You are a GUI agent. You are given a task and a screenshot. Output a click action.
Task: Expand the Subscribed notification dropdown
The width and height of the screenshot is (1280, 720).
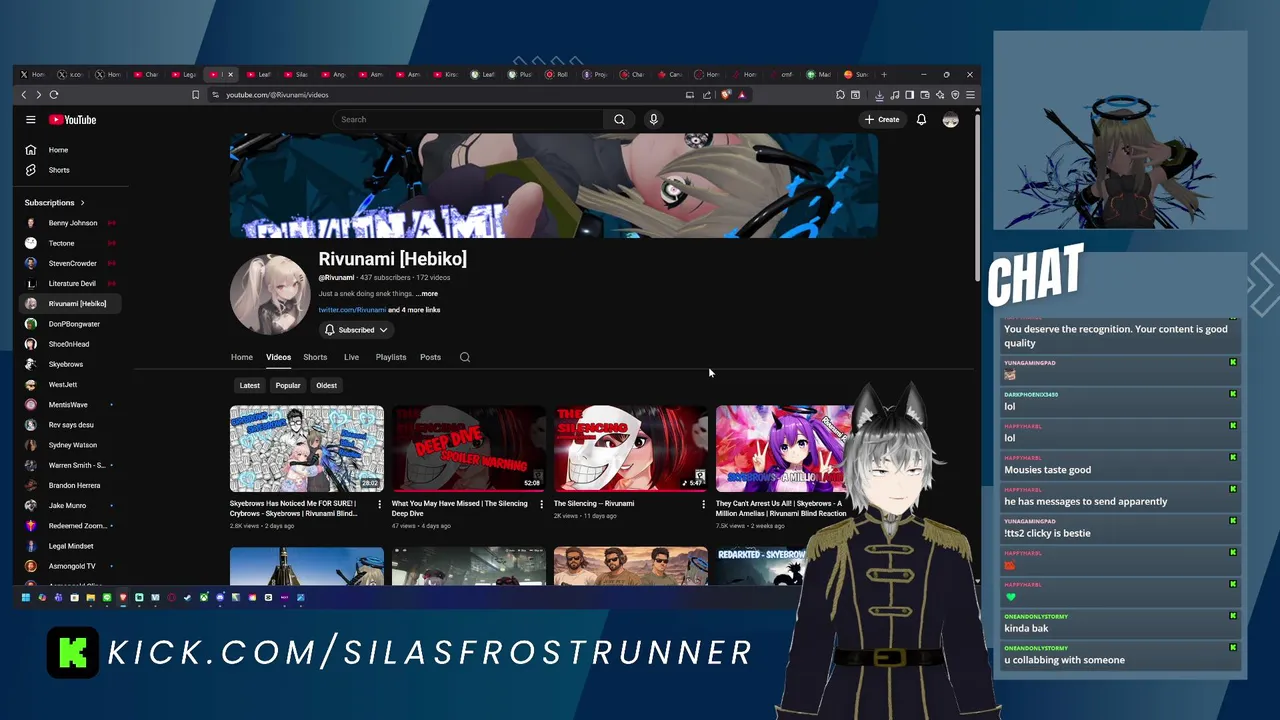pyautogui.click(x=356, y=330)
